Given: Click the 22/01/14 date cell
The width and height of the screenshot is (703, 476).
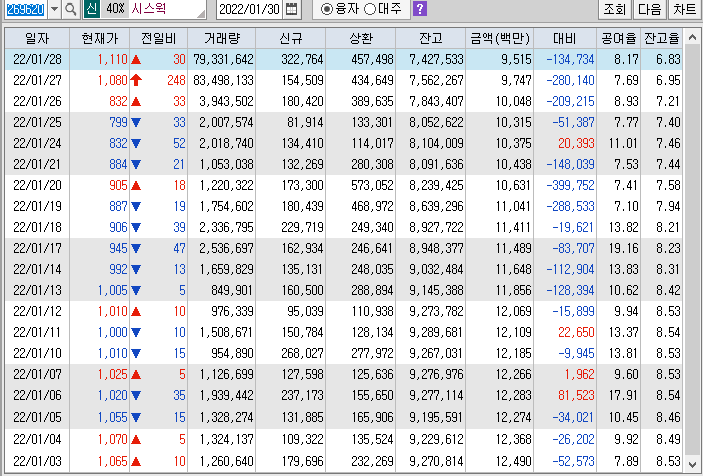Looking at the screenshot, I should tap(37, 269).
